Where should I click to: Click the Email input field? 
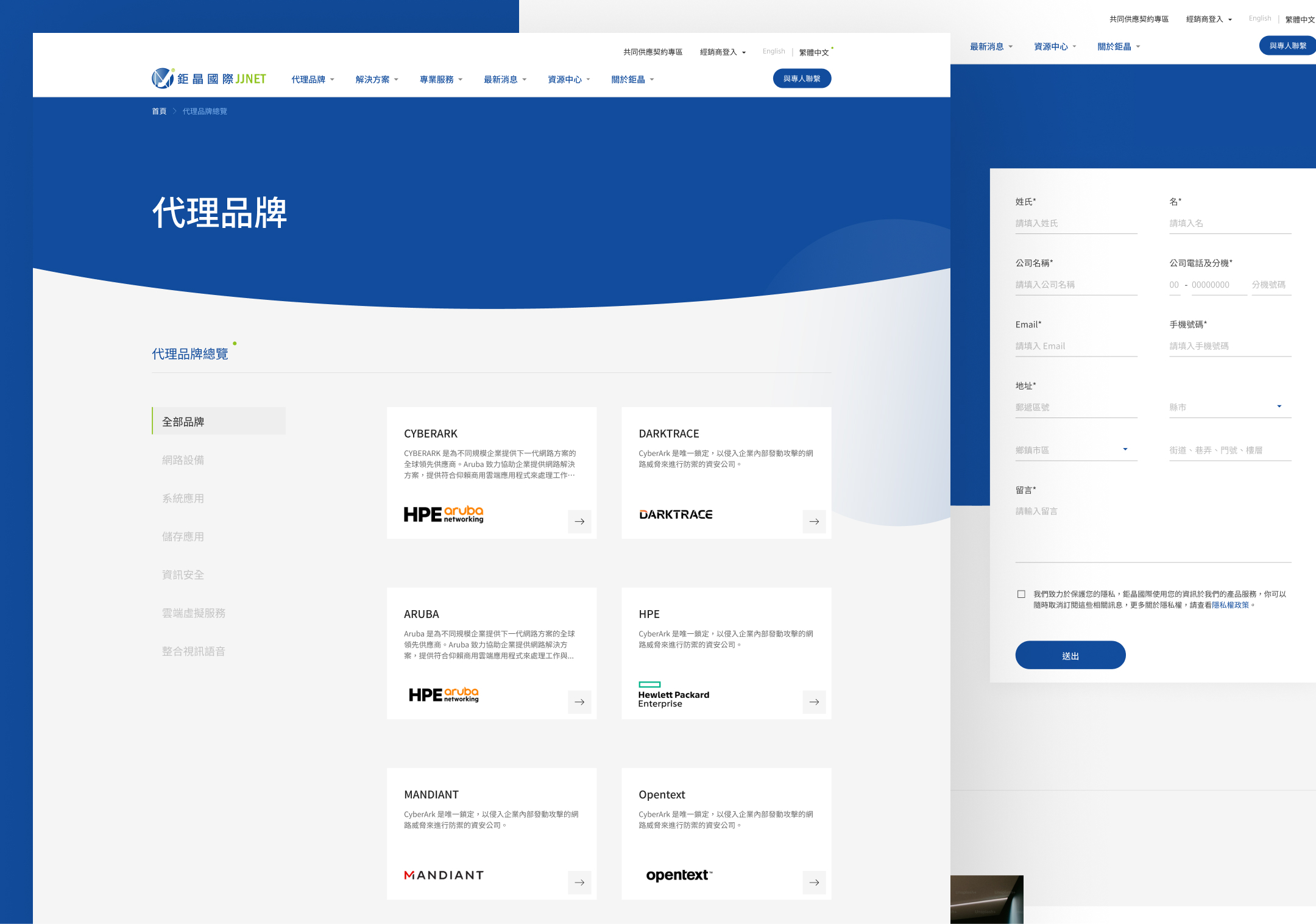(1076, 346)
